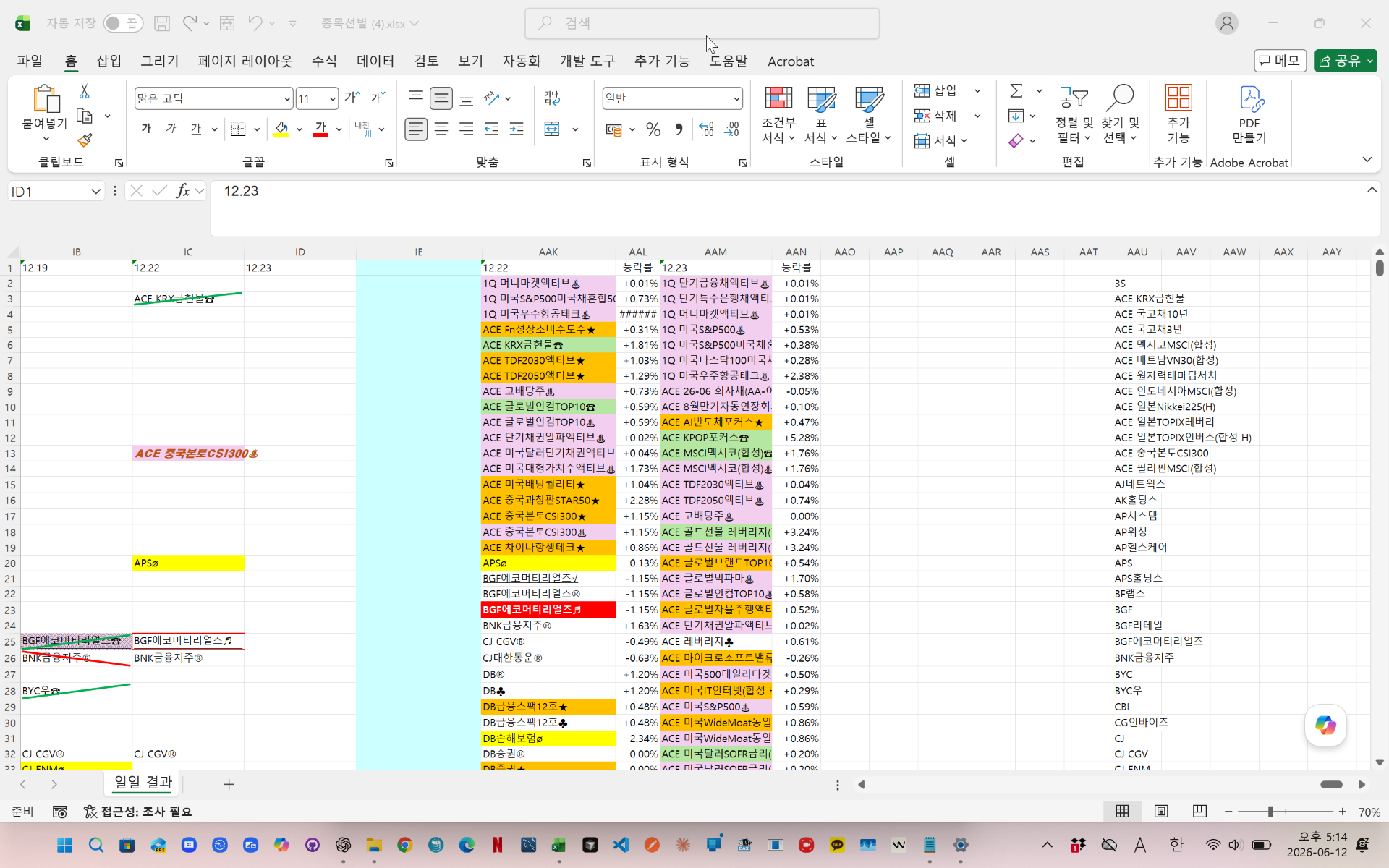Toggle center horizontal alignment
This screenshot has width=1389, height=868.
pyautogui.click(x=441, y=129)
